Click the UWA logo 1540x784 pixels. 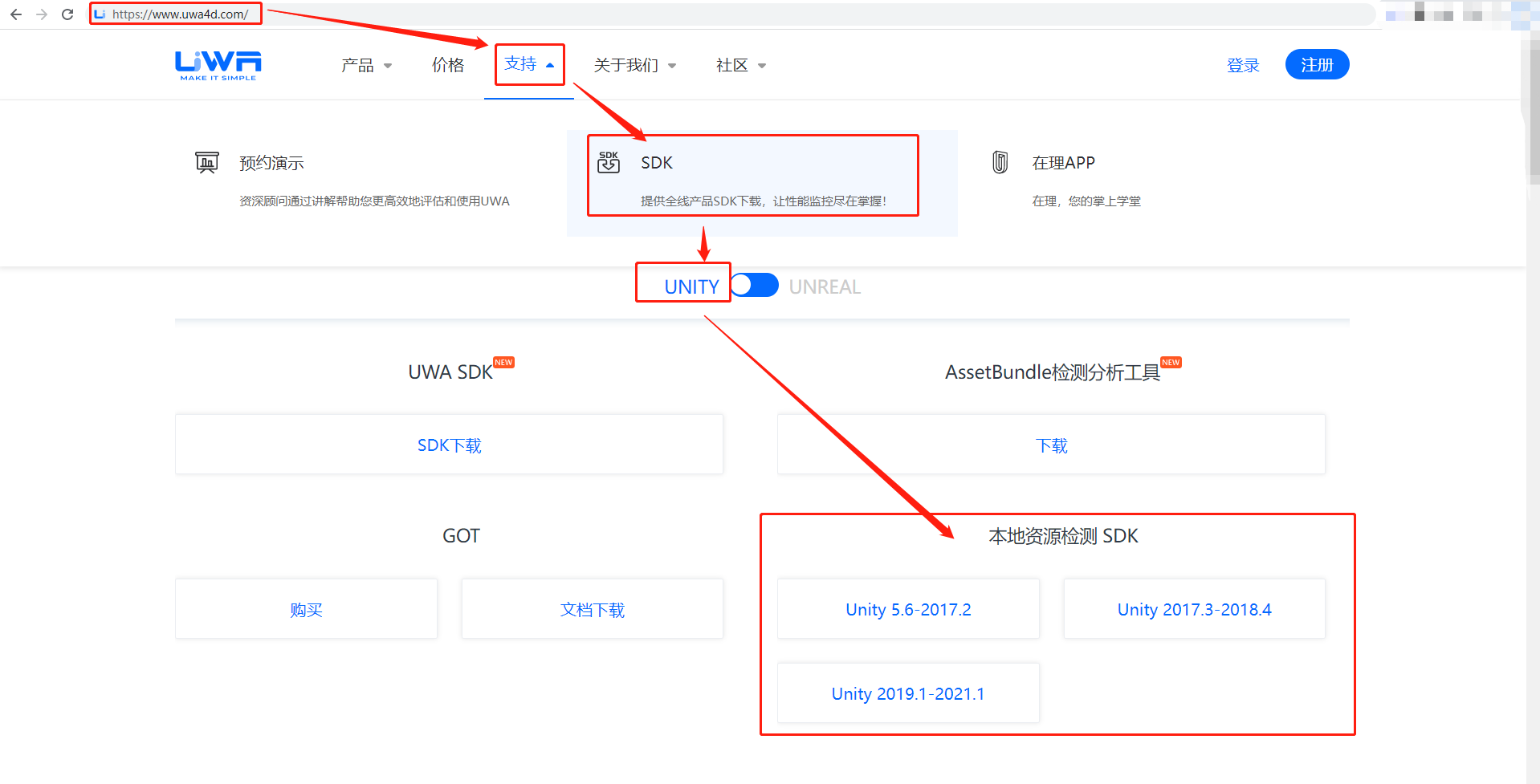click(218, 65)
